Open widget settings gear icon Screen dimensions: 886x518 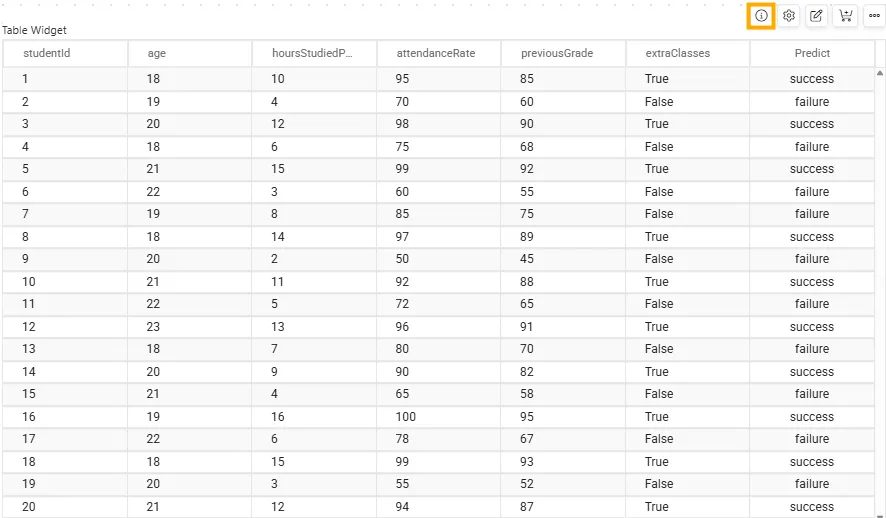[789, 16]
